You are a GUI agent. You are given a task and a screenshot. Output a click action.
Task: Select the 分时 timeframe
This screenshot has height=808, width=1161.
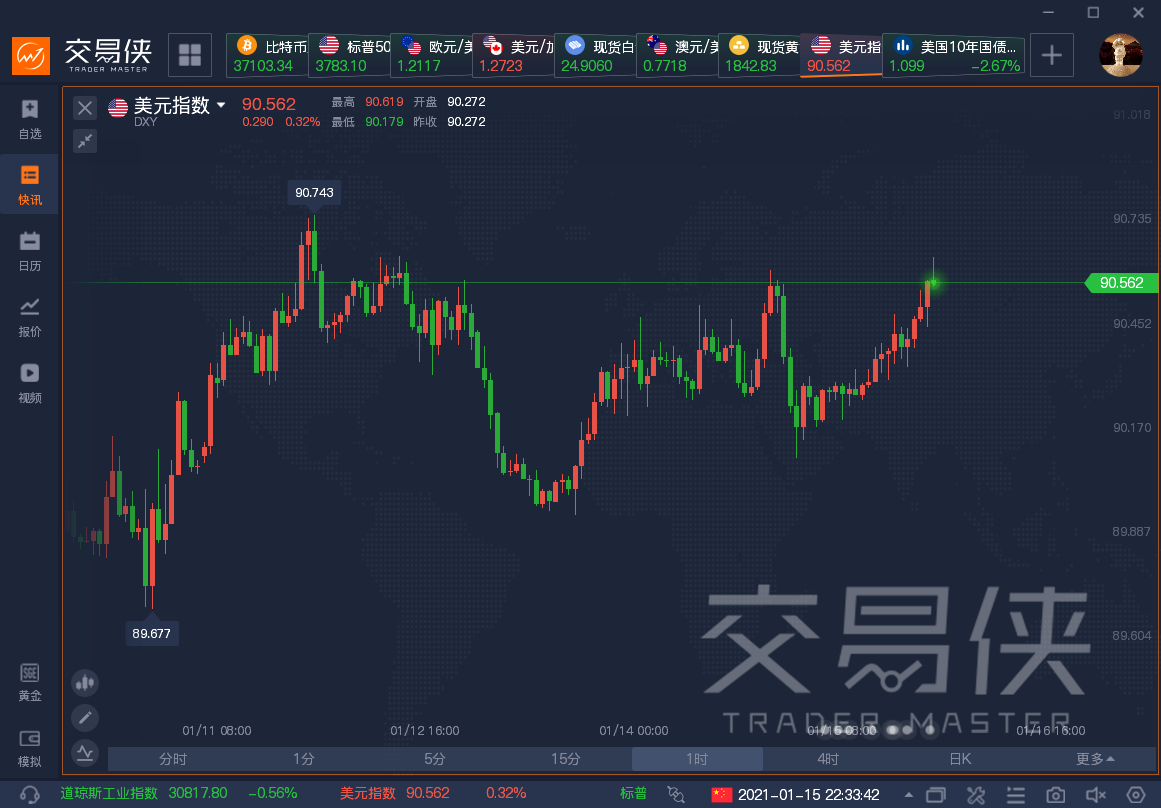point(173,759)
